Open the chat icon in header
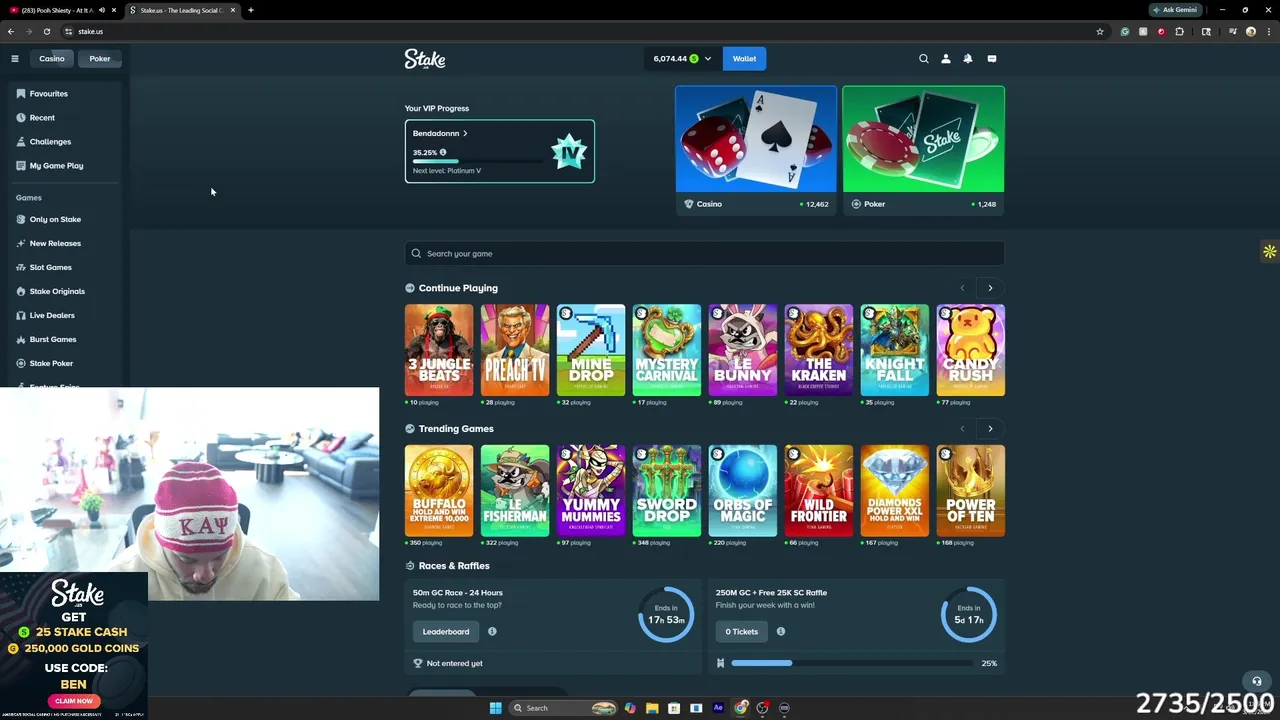The height and width of the screenshot is (720, 1280). [x=992, y=59]
